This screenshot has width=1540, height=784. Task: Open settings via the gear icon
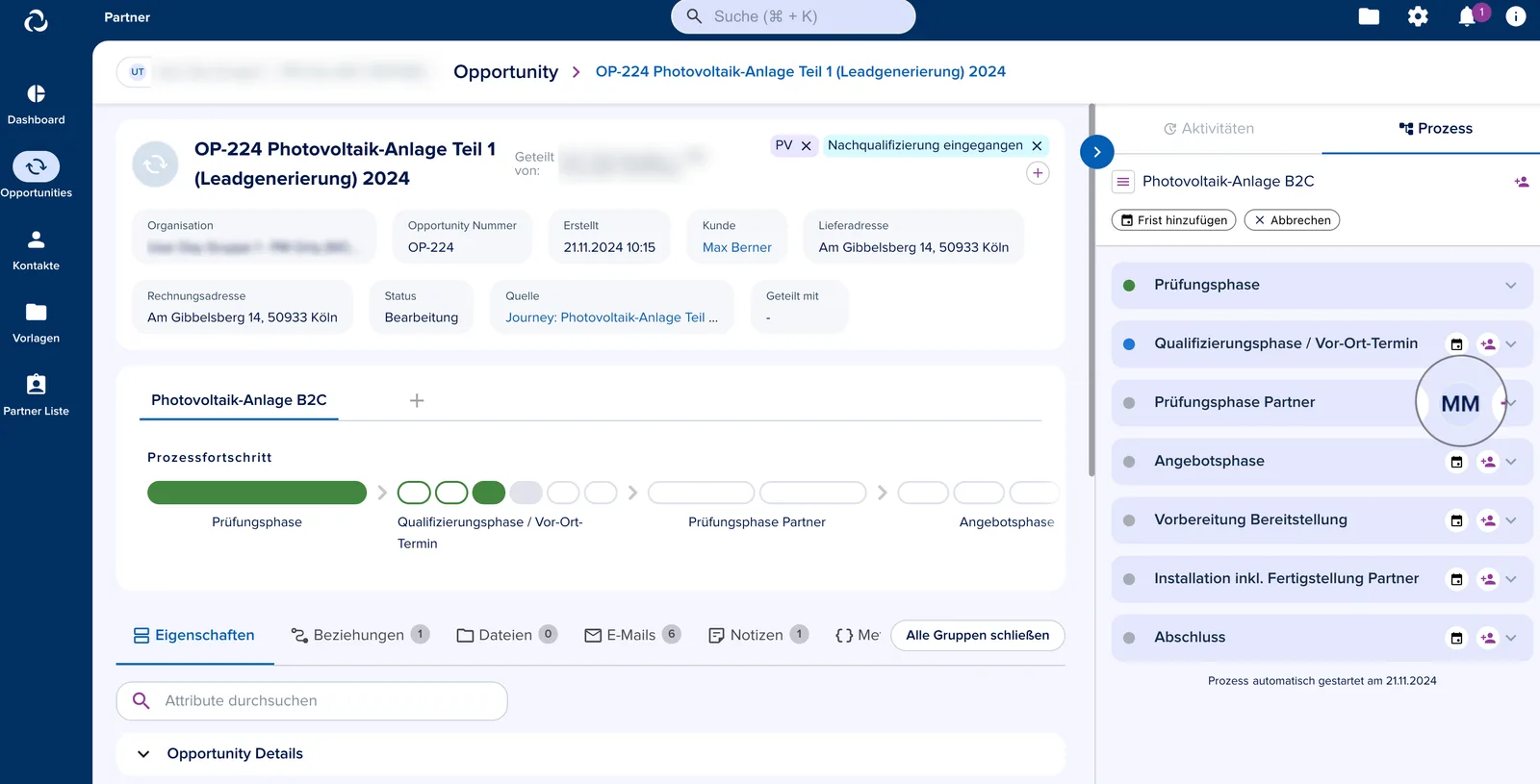pyautogui.click(x=1418, y=16)
